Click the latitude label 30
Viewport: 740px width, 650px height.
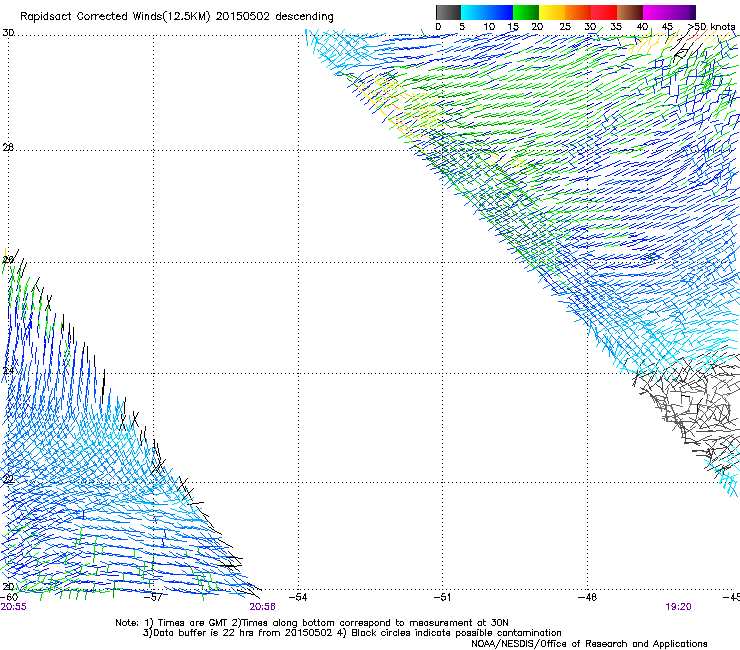8,33
